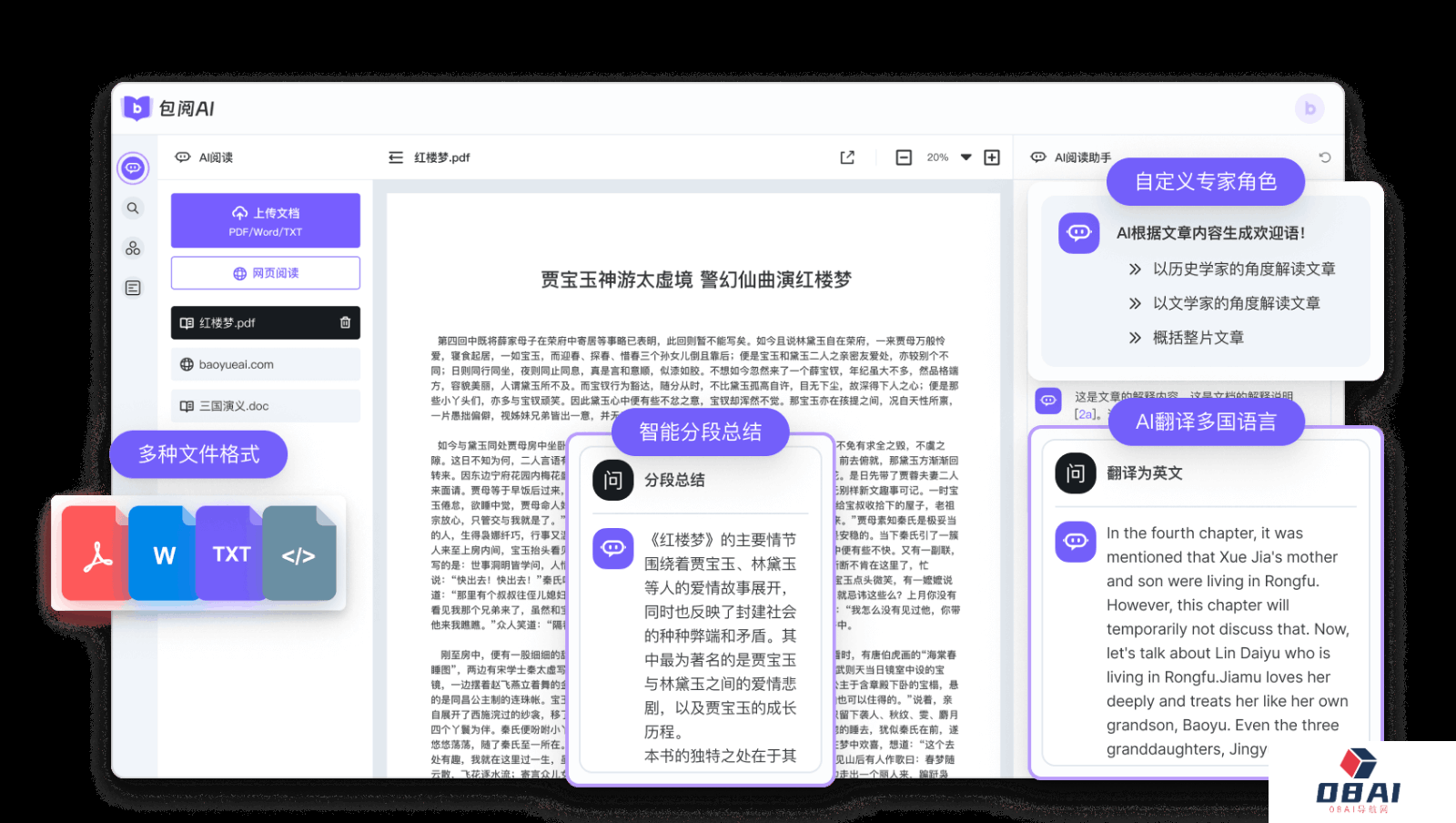Select 三国演义.doc in the file list
This screenshot has width=1456, height=823.
click(266, 406)
